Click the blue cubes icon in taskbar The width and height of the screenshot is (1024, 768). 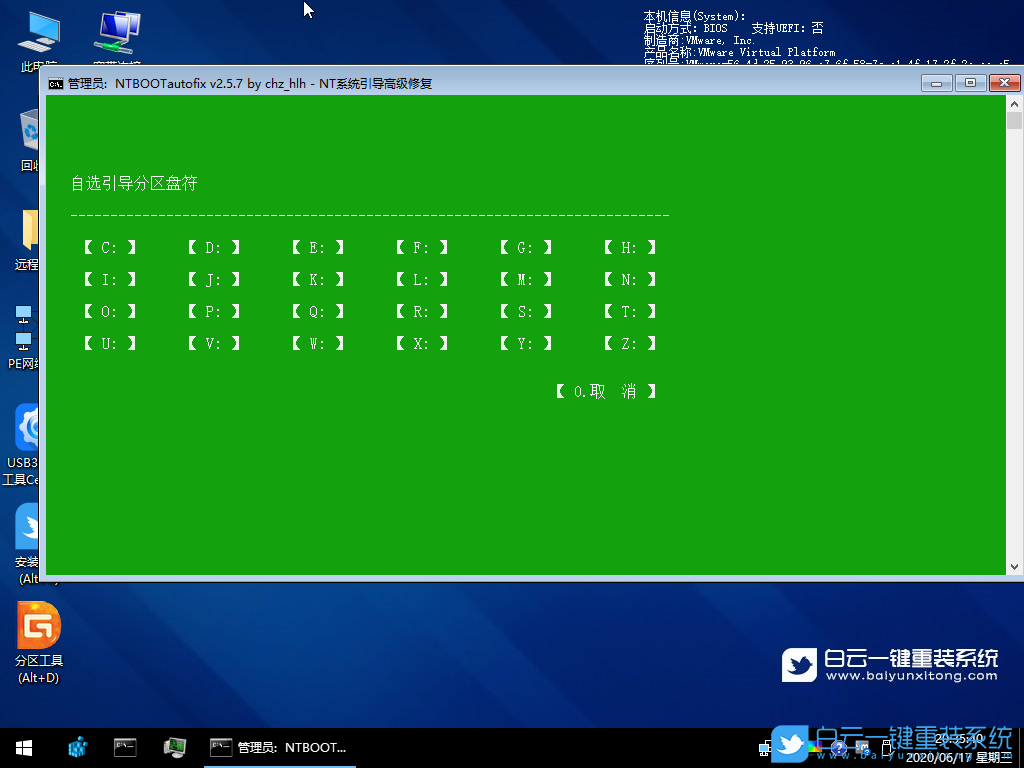tap(77, 747)
